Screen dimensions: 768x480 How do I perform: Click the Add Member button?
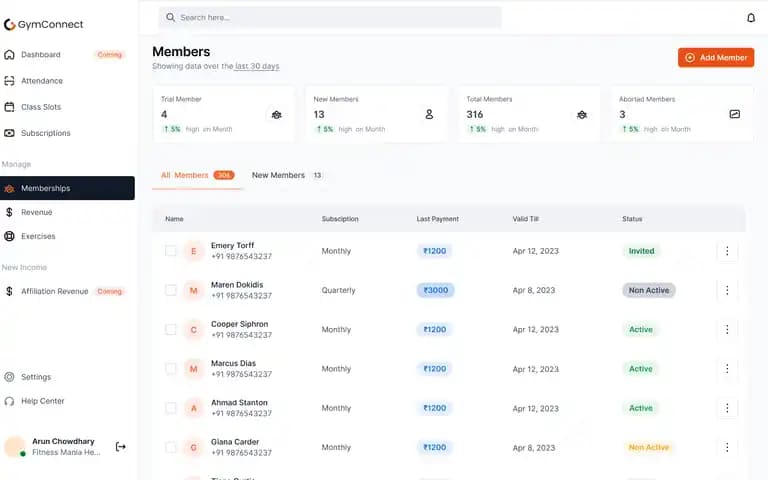tap(716, 57)
